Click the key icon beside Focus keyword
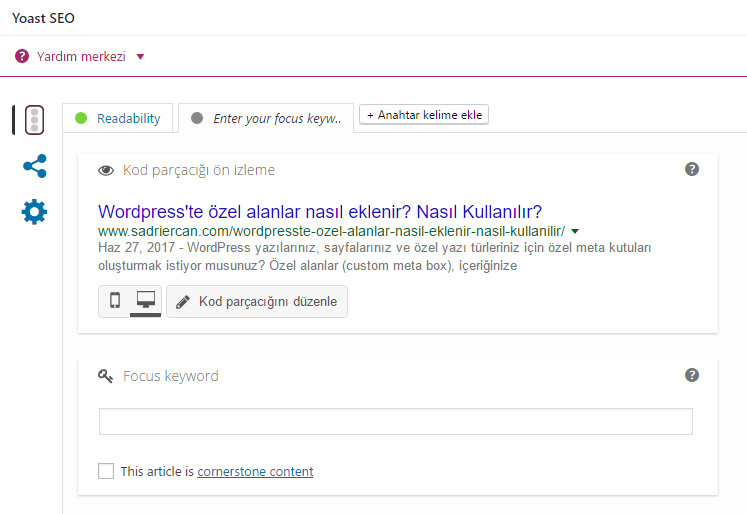 click(x=106, y=376)
